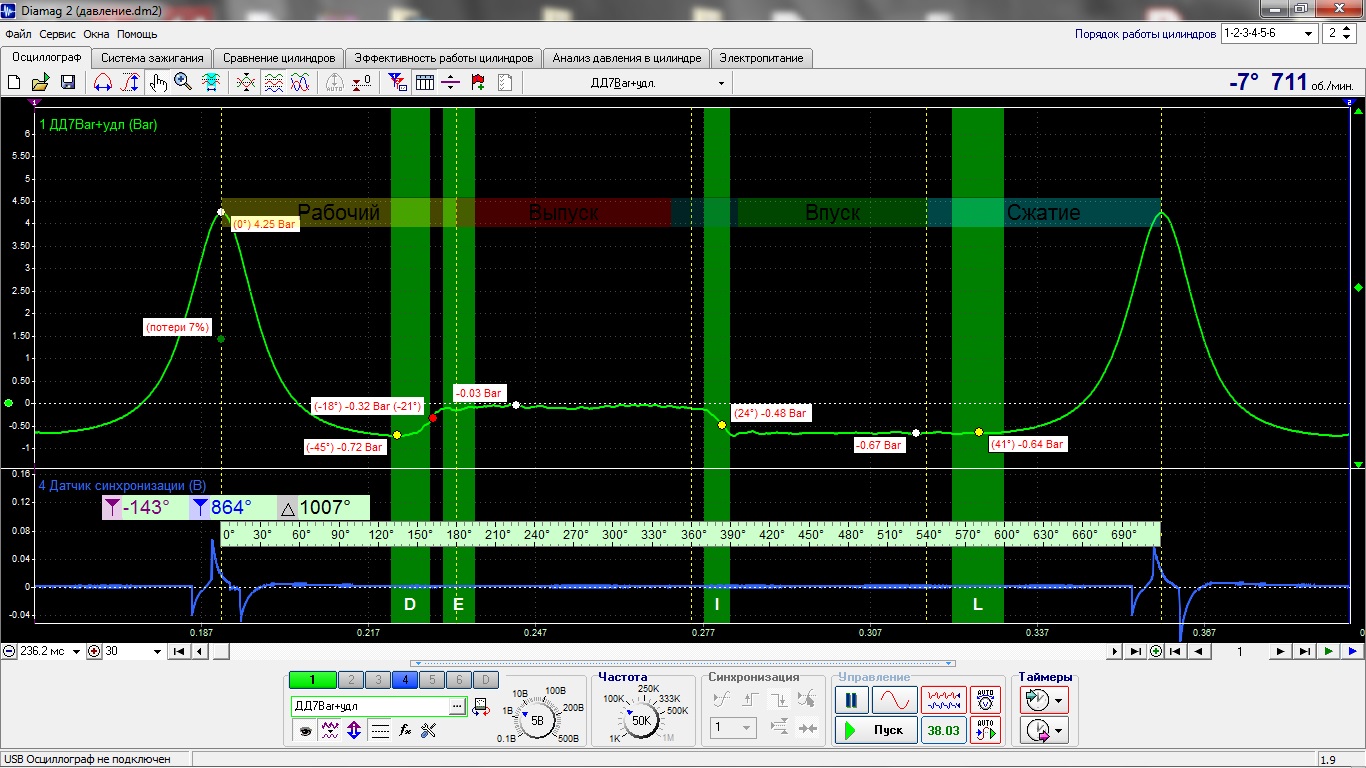This screenshot has width=1366, height=768.
Task: Add a red flag marker
Action: point(478,83)
